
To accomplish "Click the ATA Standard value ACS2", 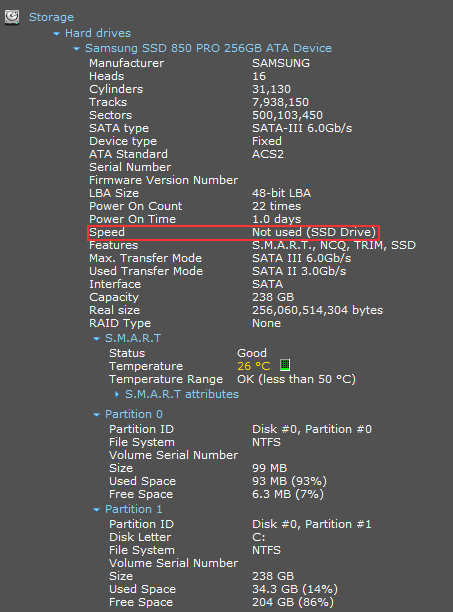I will [268, 154].
